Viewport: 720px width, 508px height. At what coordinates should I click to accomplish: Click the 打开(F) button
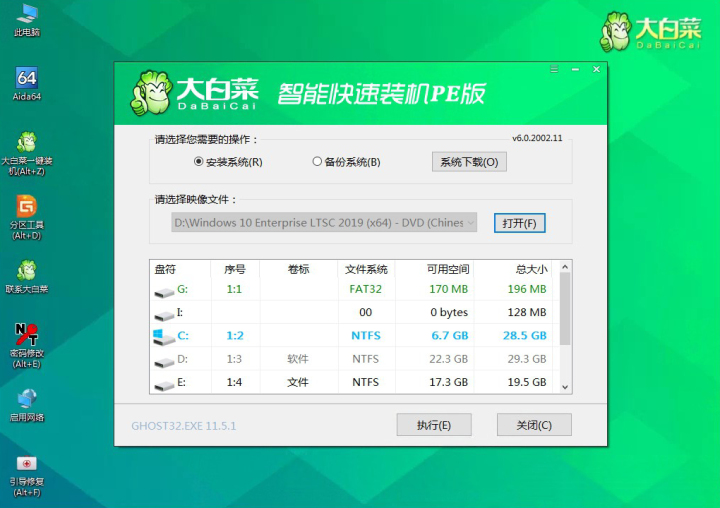point(519,223)
